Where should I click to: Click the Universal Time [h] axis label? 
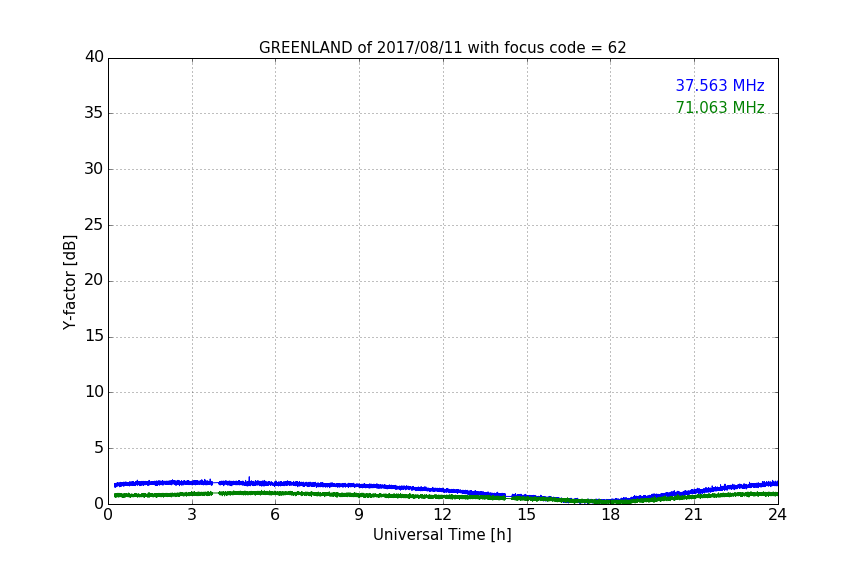442,535
